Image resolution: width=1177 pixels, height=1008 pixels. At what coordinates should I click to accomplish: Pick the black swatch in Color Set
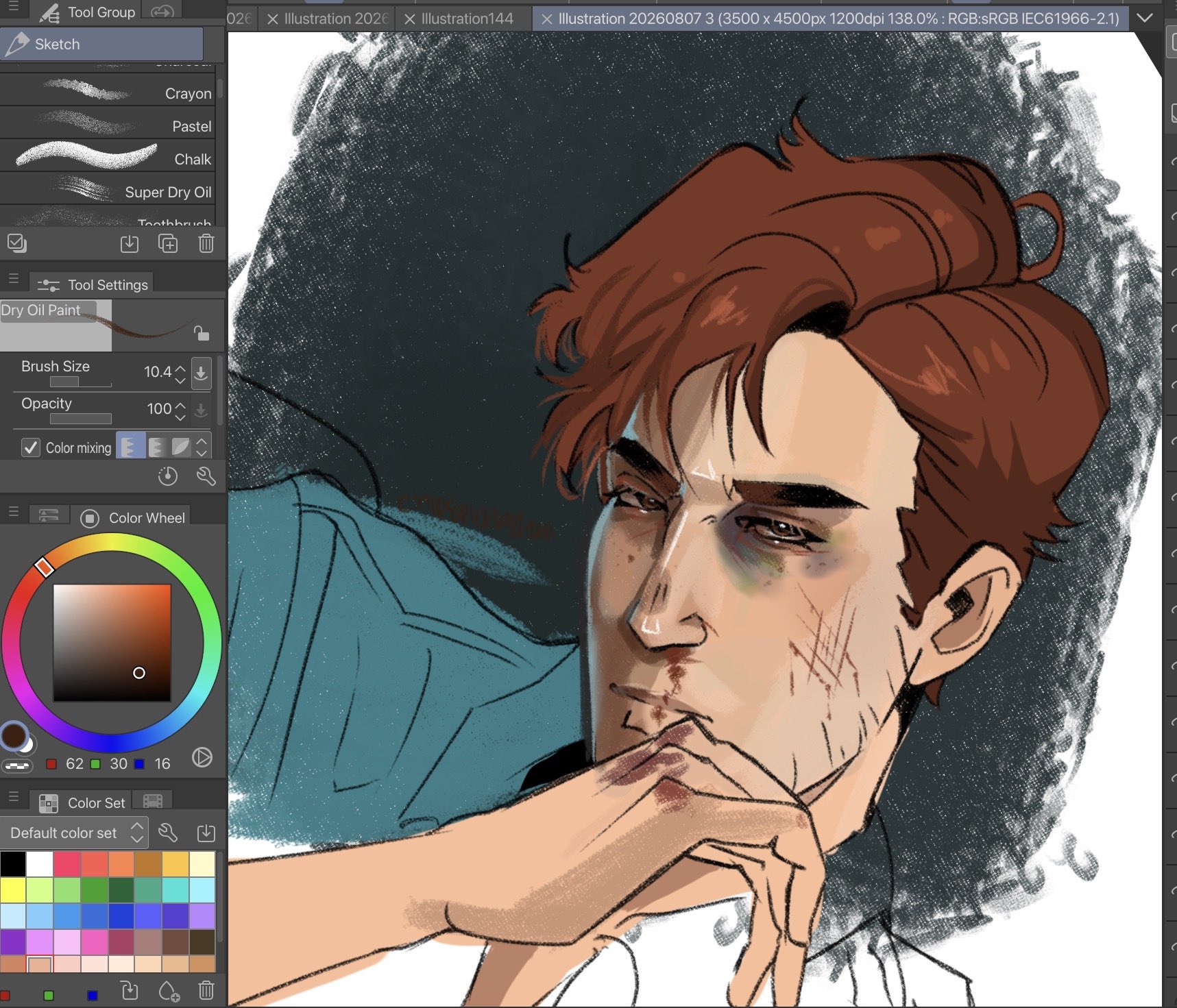coord(13,863)
